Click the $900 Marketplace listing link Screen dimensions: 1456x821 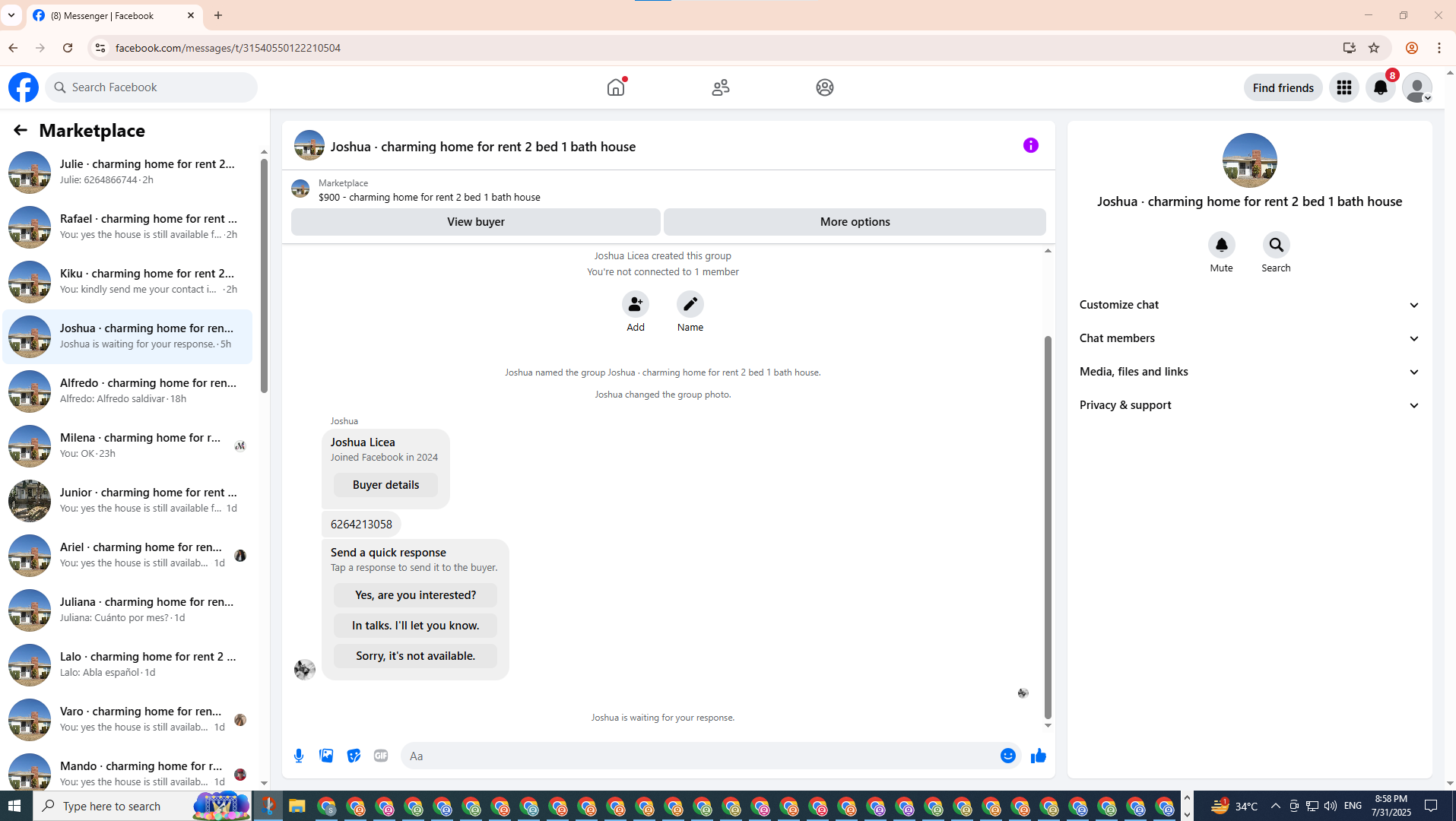point(430,197)
